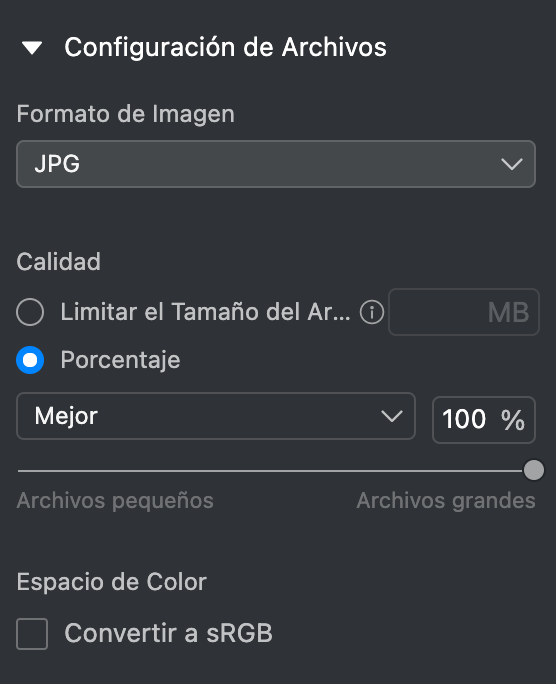
Task: Click the Limitar el Tamaño del Ar... label
Action: pos(205,312)
